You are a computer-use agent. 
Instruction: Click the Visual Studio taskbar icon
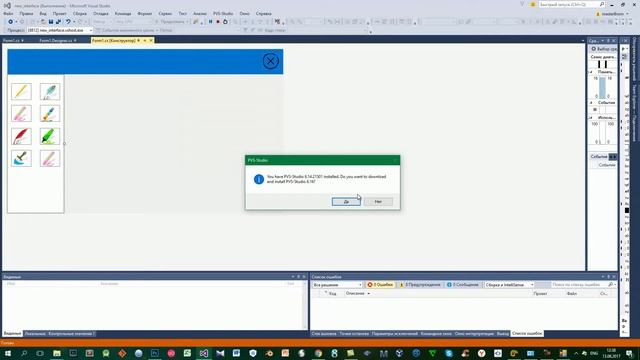204,353
